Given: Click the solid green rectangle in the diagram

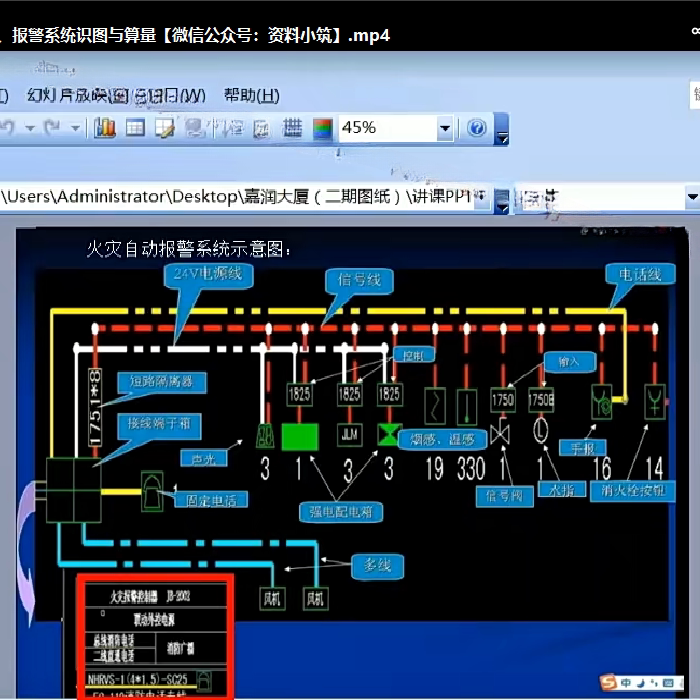Looking at the screenshot, I should click(x=300, y=437).
